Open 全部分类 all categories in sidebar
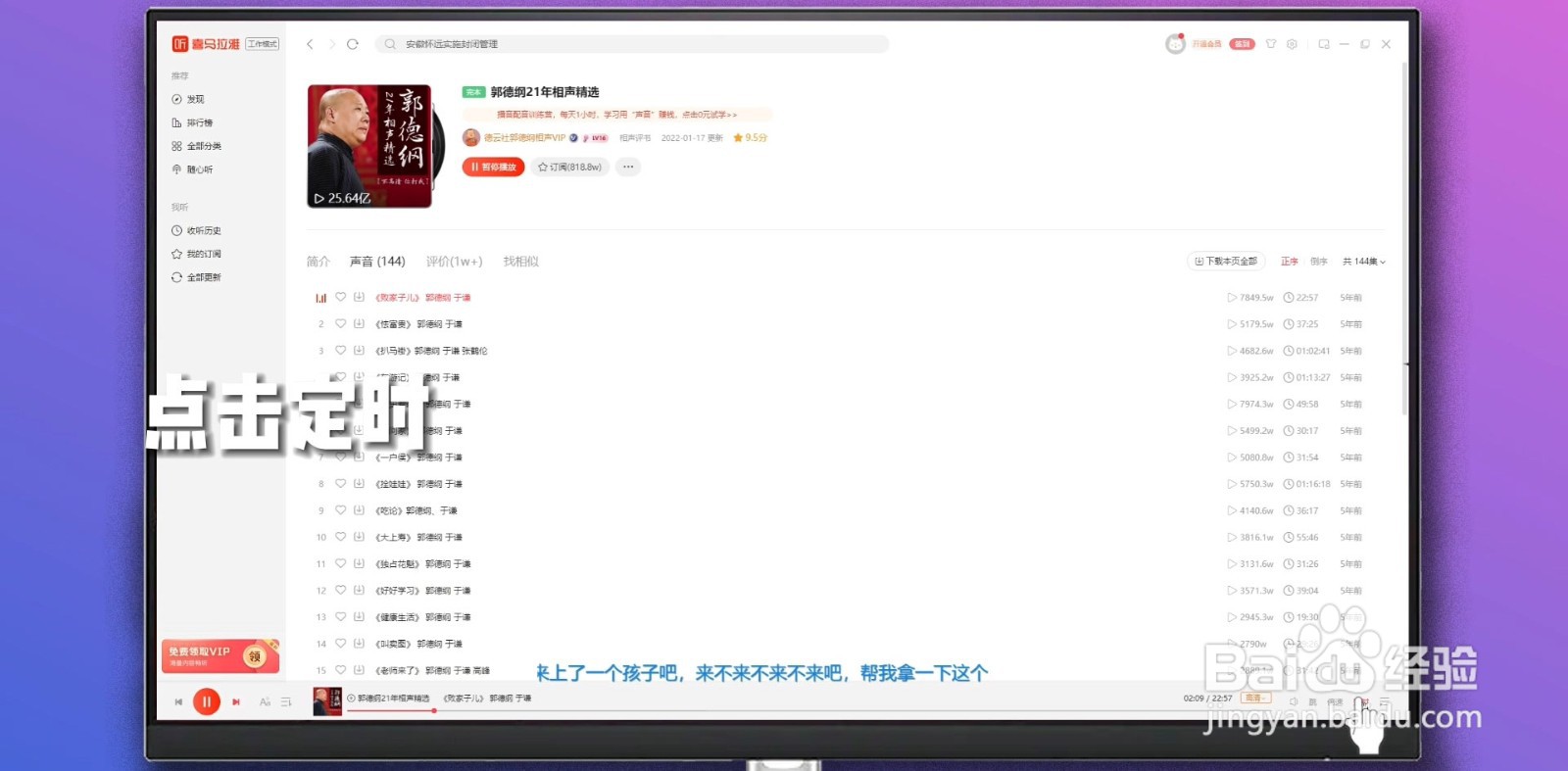1568x771 pixels. 196,146
